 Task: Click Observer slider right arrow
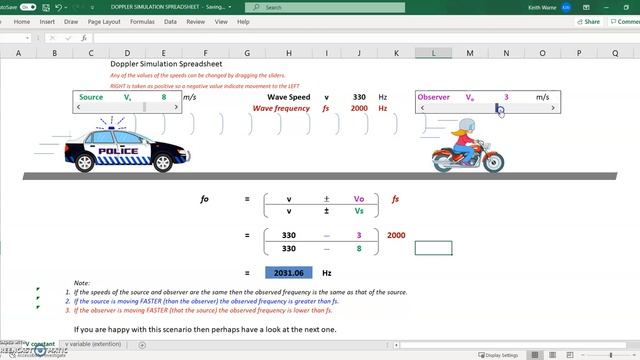(x=553, y=108)
